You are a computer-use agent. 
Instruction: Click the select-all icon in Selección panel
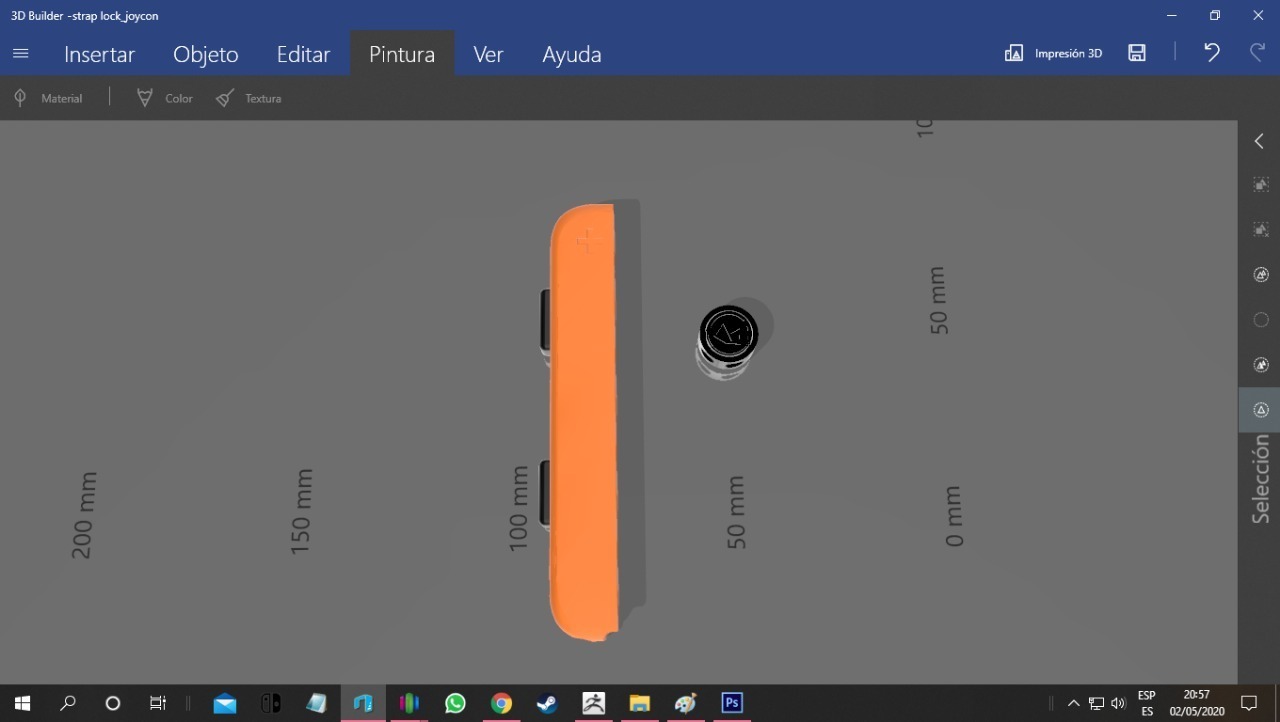point(1261,185)
